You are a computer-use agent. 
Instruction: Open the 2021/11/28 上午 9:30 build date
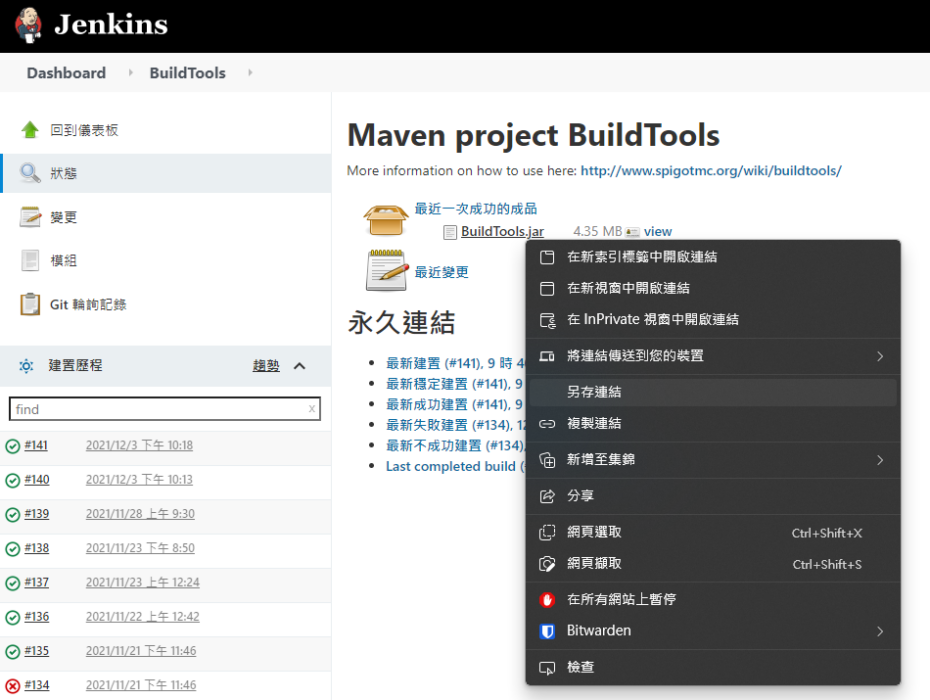[140, 514]
